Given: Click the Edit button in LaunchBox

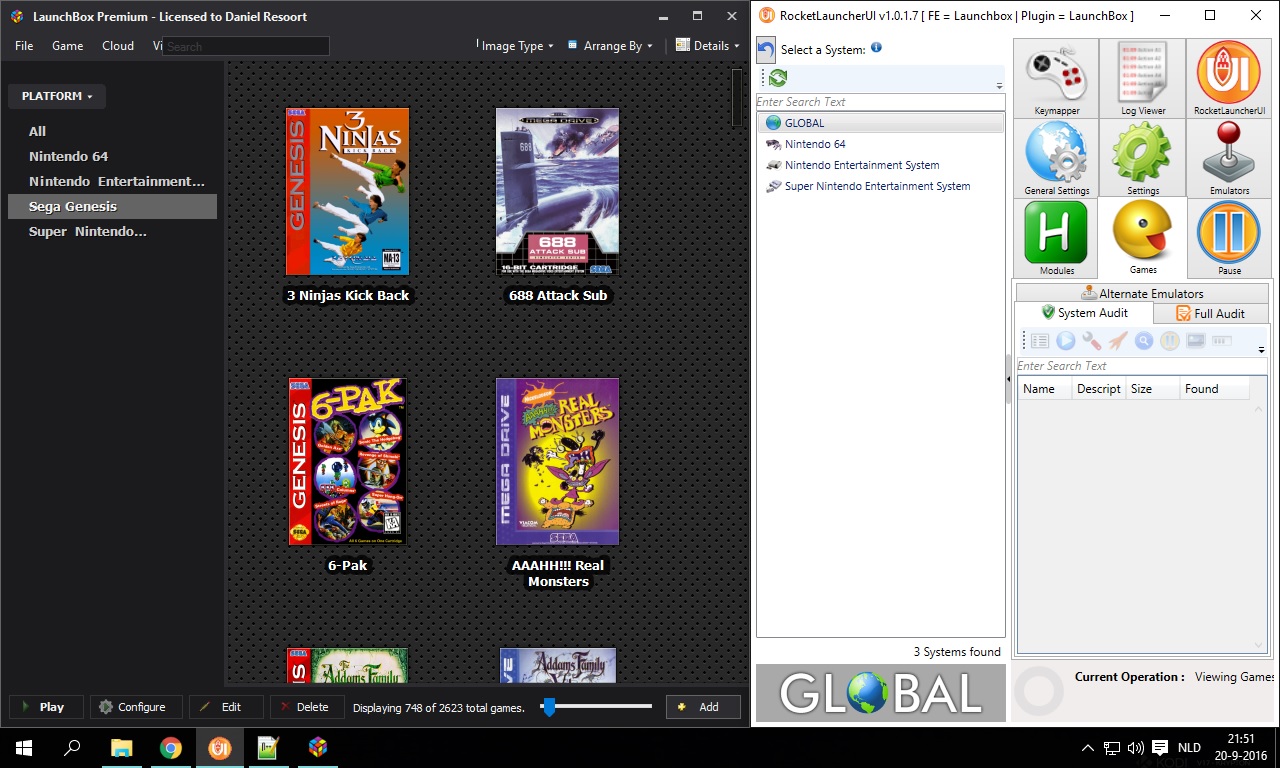Looking at the screenshot, I should 226,707.
